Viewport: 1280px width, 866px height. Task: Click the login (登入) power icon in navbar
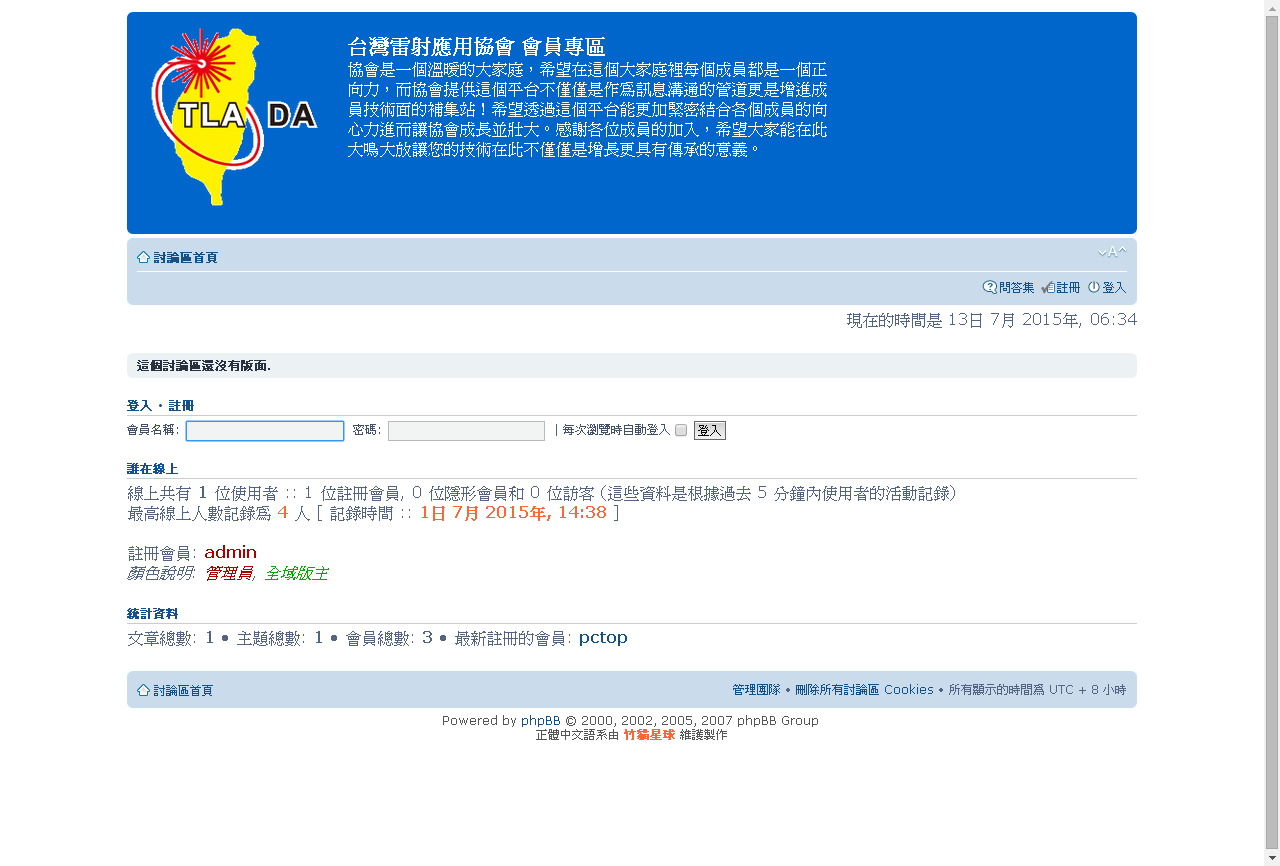[1094, 288]
